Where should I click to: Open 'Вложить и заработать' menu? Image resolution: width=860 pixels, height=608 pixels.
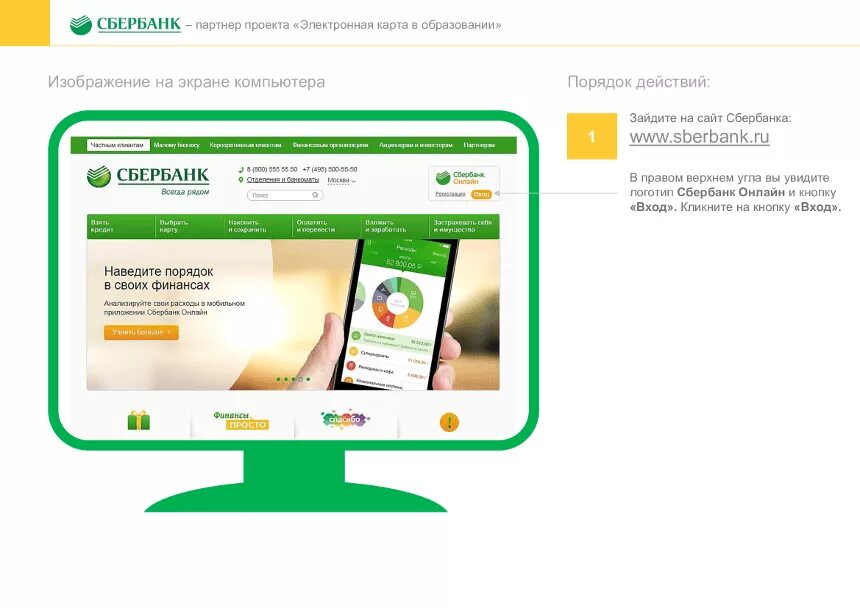395,226
